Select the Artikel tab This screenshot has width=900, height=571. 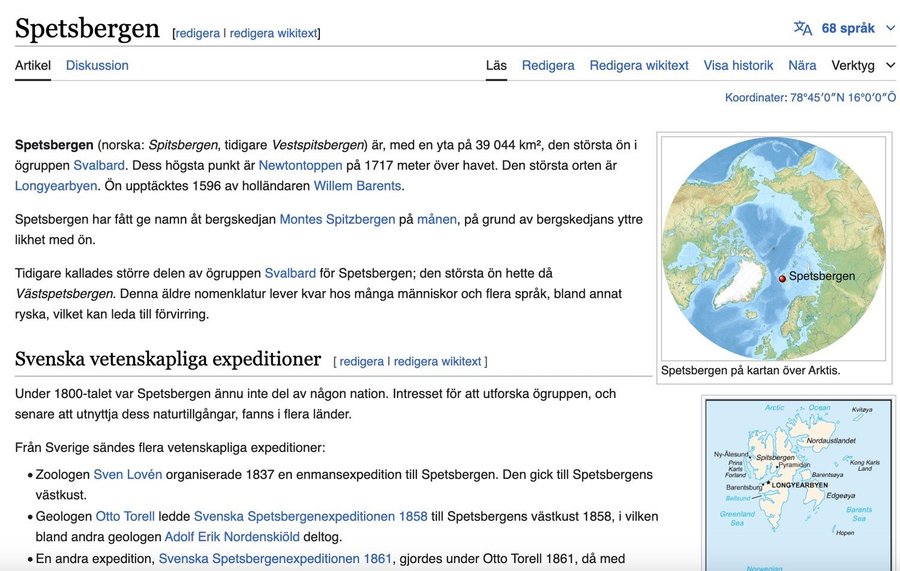[32, 65]
